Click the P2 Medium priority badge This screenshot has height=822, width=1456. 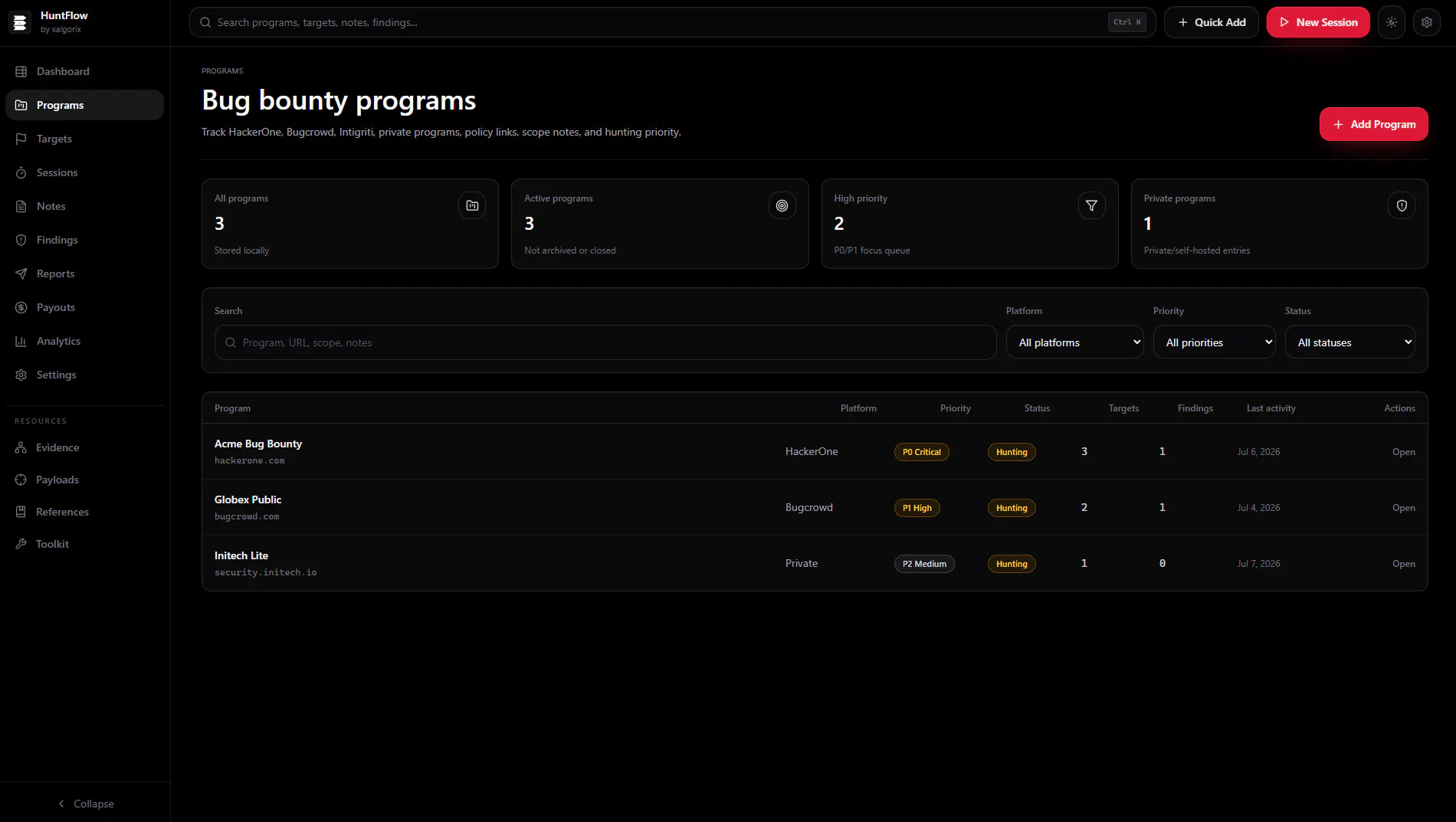924,564
